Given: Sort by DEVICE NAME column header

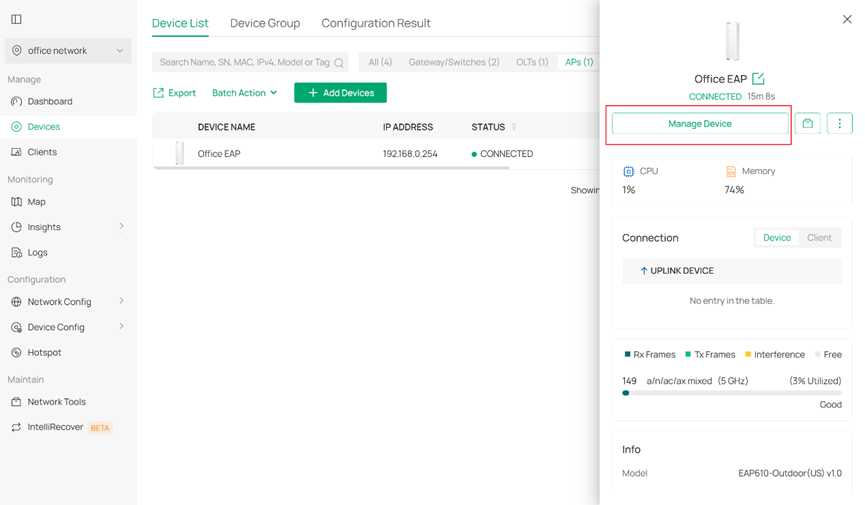Looking at the screenshot, I should (226, 127).
